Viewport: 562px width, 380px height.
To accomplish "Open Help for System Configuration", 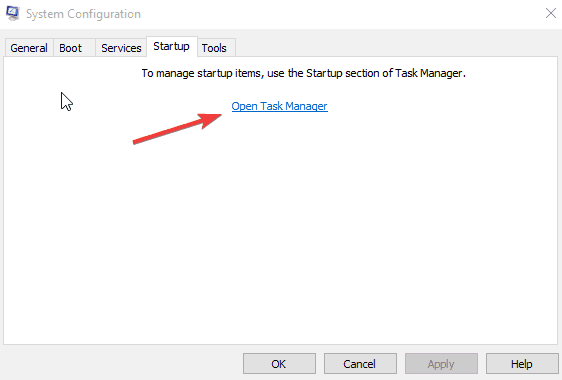I will pyautogui.click(x=522, y=364).
